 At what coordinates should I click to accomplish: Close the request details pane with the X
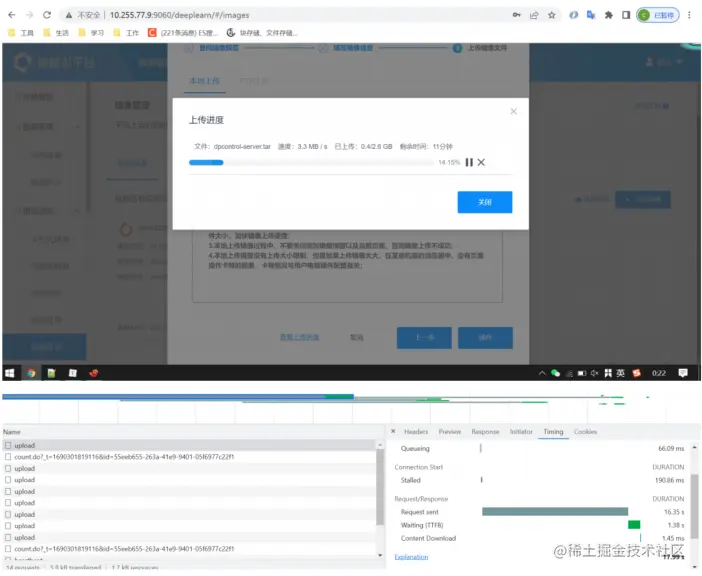pyautogui.click(x=393, y=431)
